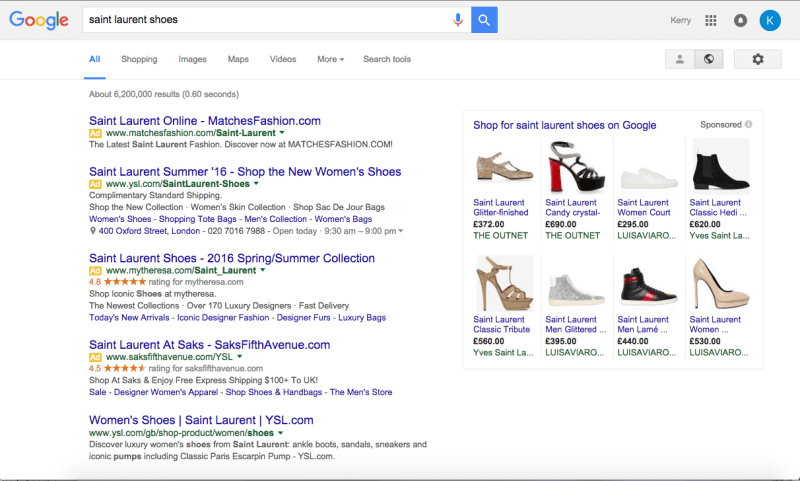The width and height of the screenshot is (800, 481).
Task: Open Saint Laurent At Saks result
Action: click(x=209, y=345)
